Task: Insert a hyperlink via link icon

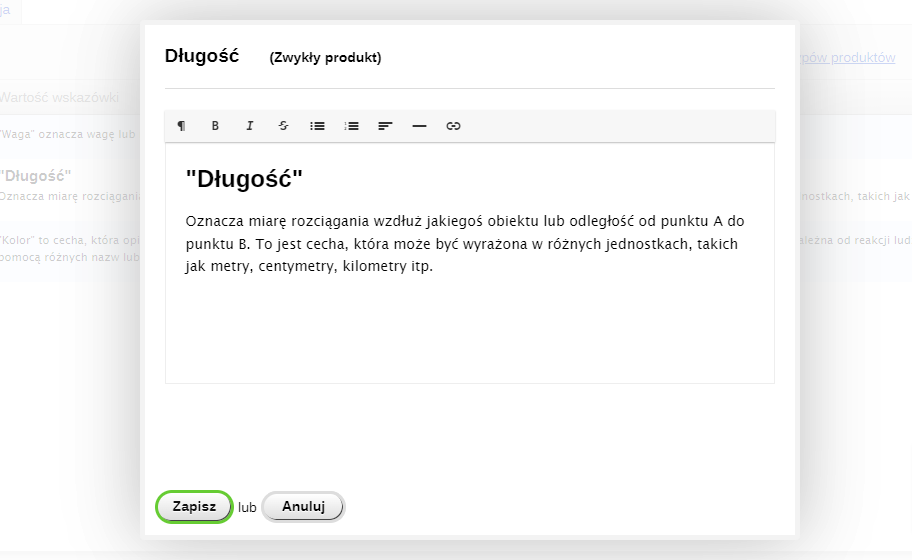Action: coord(453,126)
